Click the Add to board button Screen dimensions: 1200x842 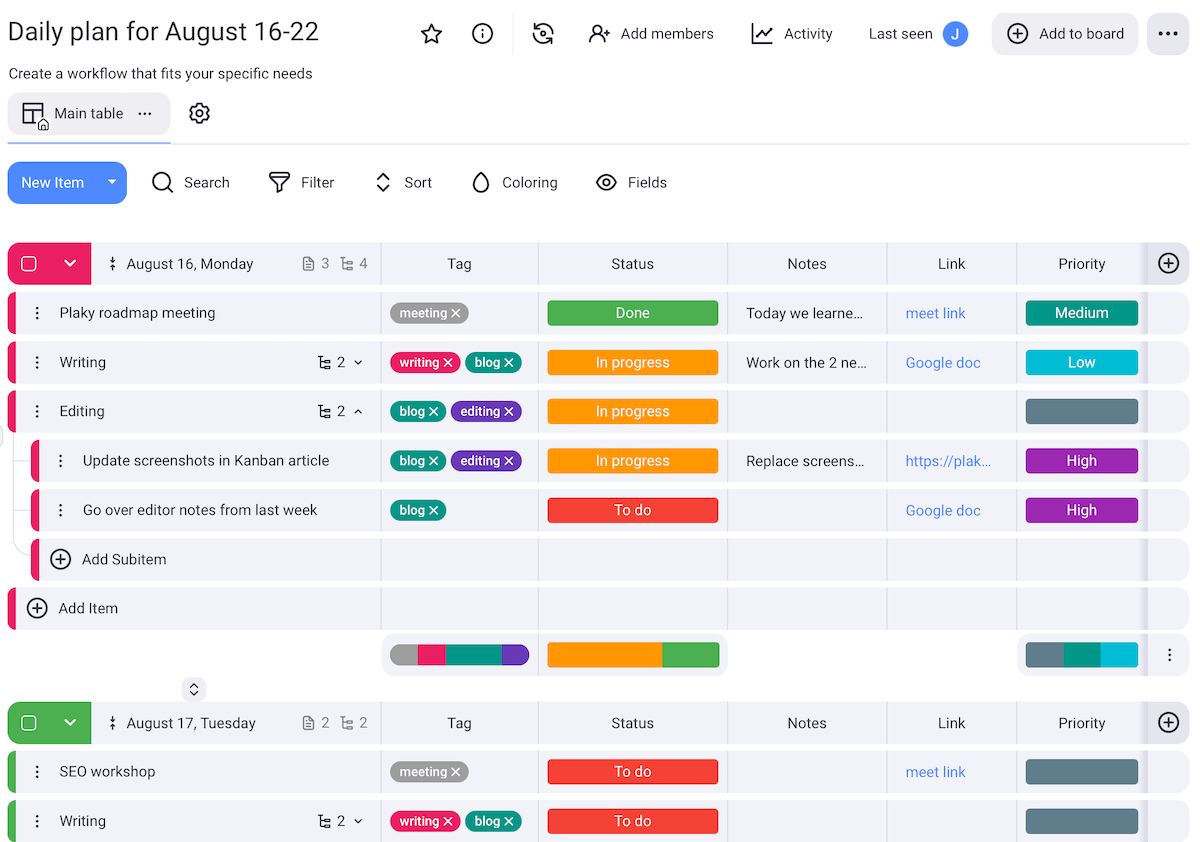pos(1064,33)
